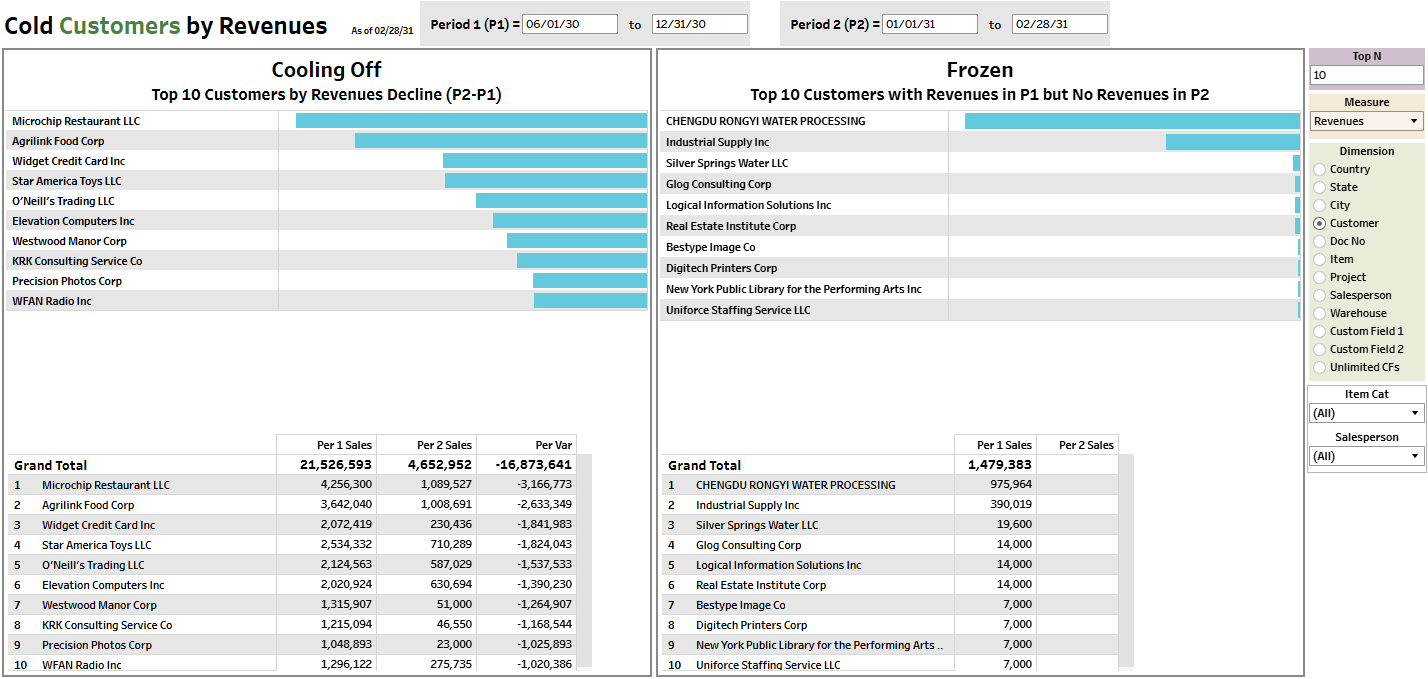The image size is (1428, 679).
Task: Click the Period 2 end date field
Action: click(1059, 24)
